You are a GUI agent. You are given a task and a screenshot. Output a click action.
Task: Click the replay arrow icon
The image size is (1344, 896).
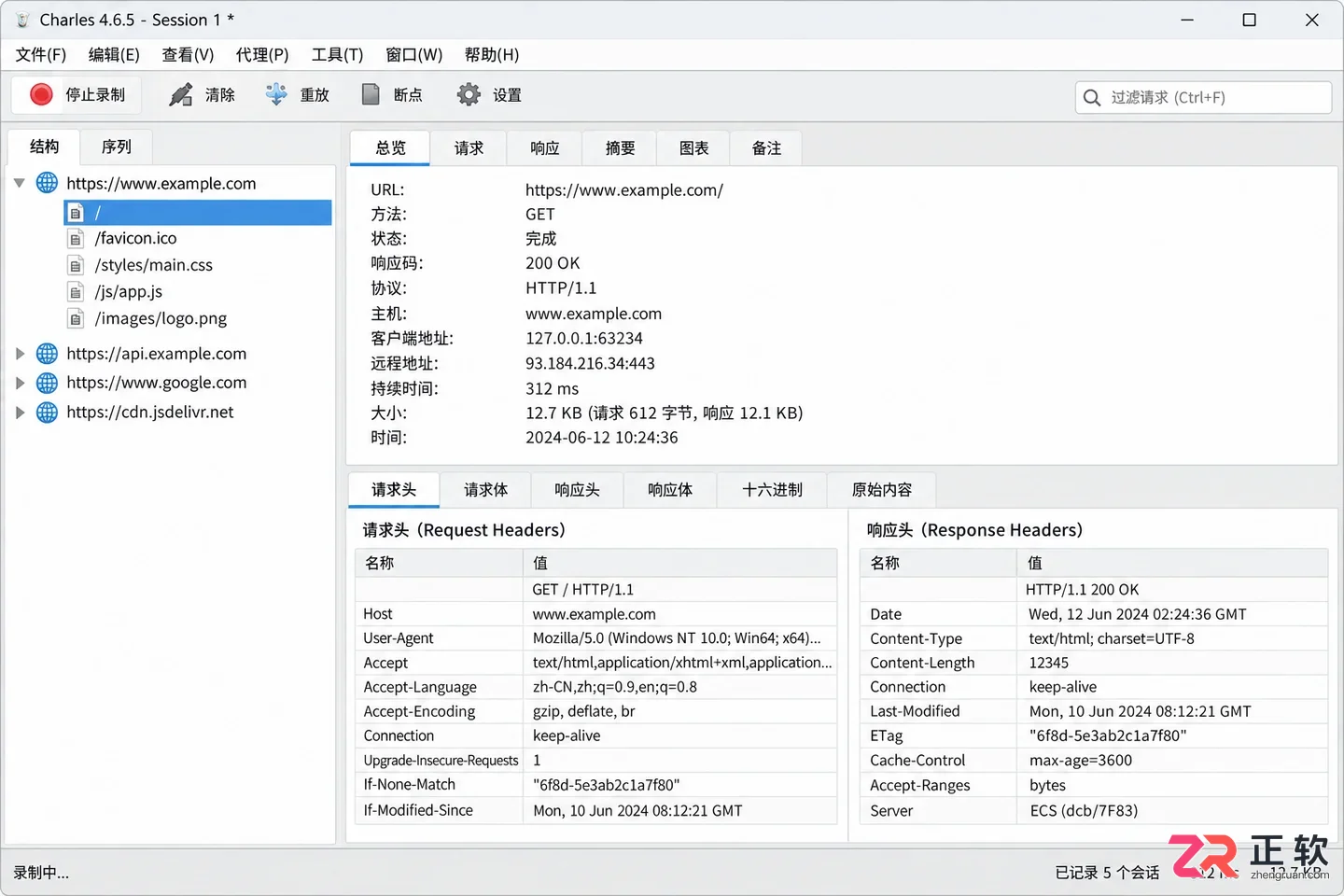(276, 94)
